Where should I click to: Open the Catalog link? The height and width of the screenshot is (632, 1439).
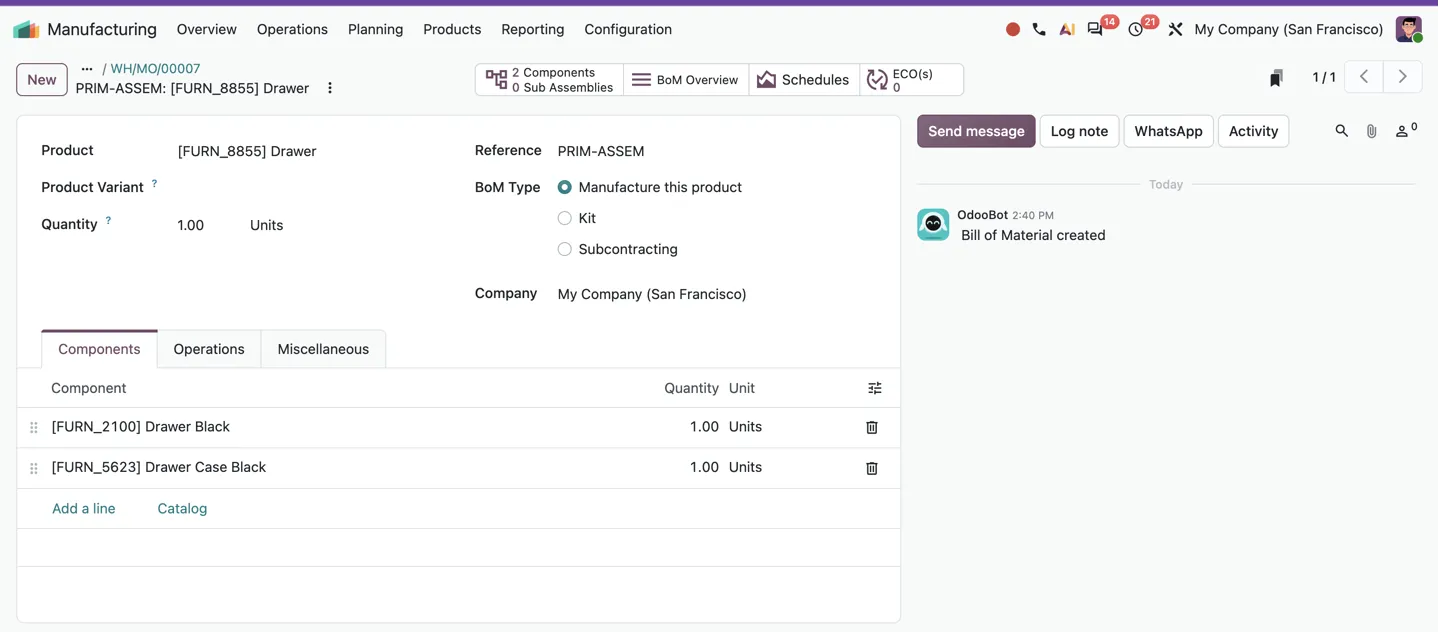(x=182, y=508)
